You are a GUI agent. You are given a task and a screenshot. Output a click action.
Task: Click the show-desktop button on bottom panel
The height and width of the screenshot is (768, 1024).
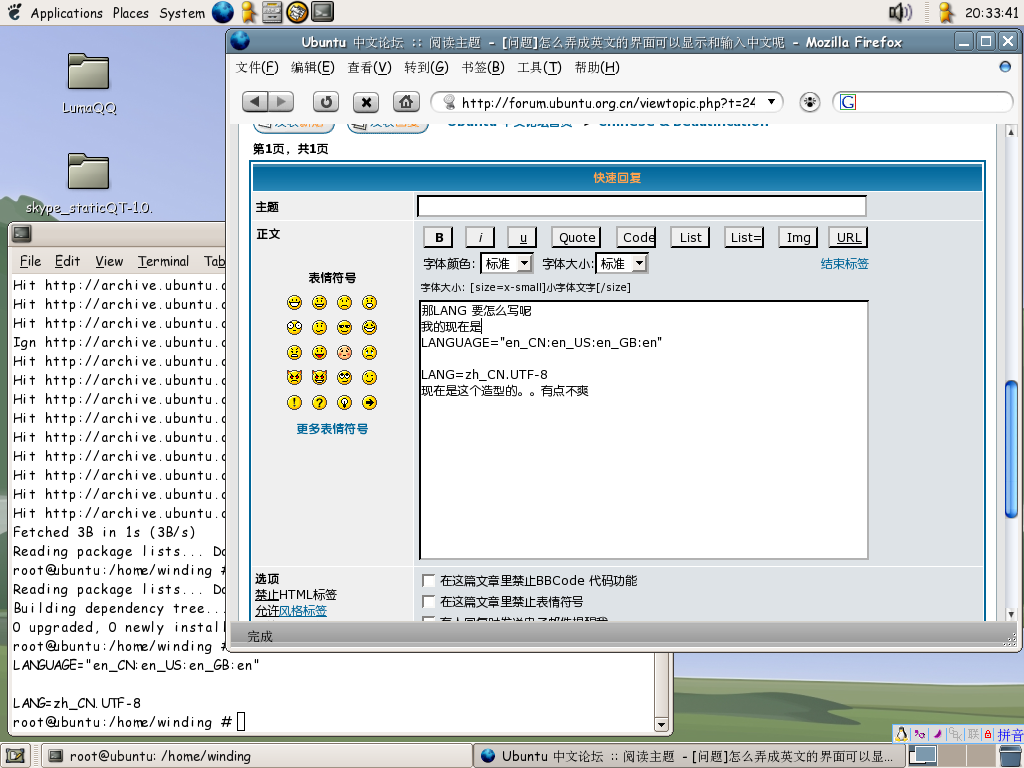pyautogui.click(x=16, y=756)
